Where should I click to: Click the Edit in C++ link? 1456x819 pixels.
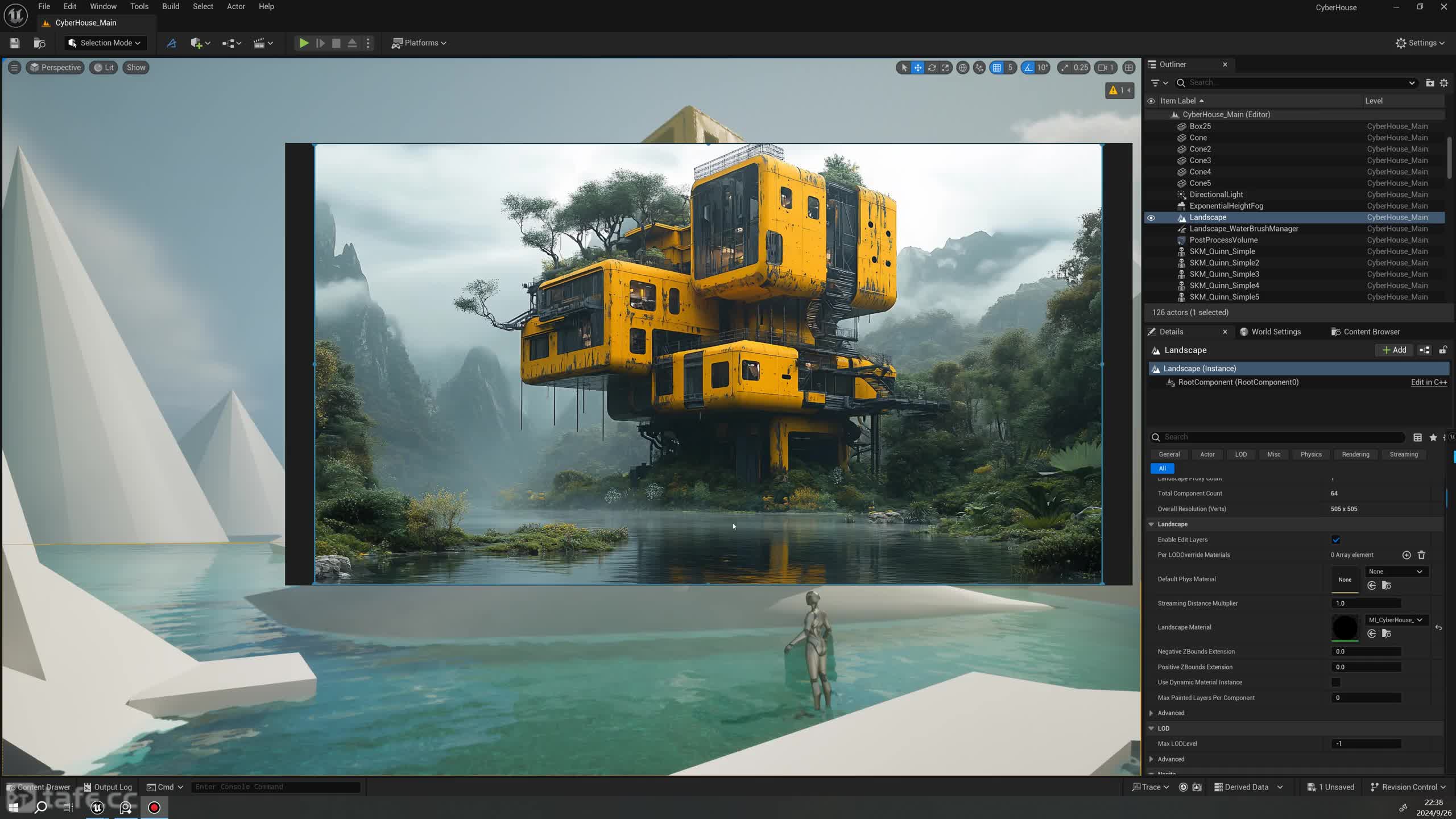pos(1429,382)
